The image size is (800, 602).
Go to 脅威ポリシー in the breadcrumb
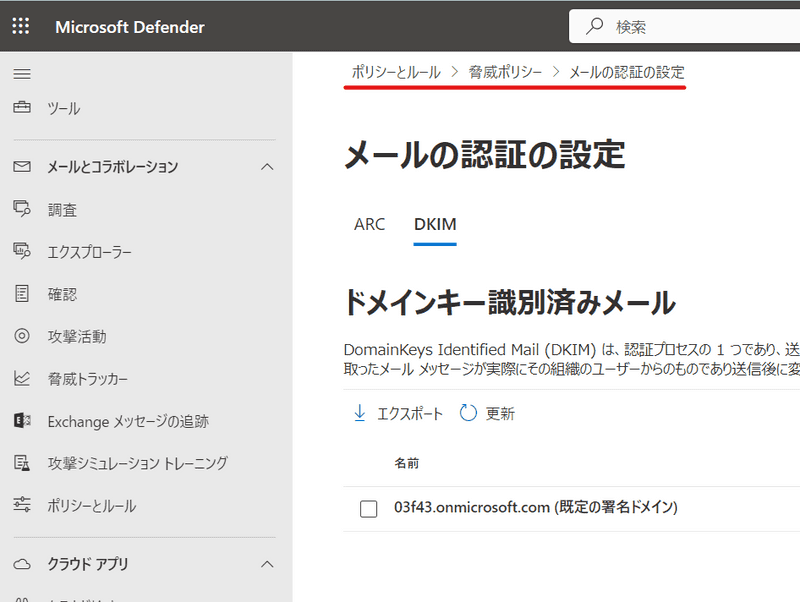tap(505, 72)
